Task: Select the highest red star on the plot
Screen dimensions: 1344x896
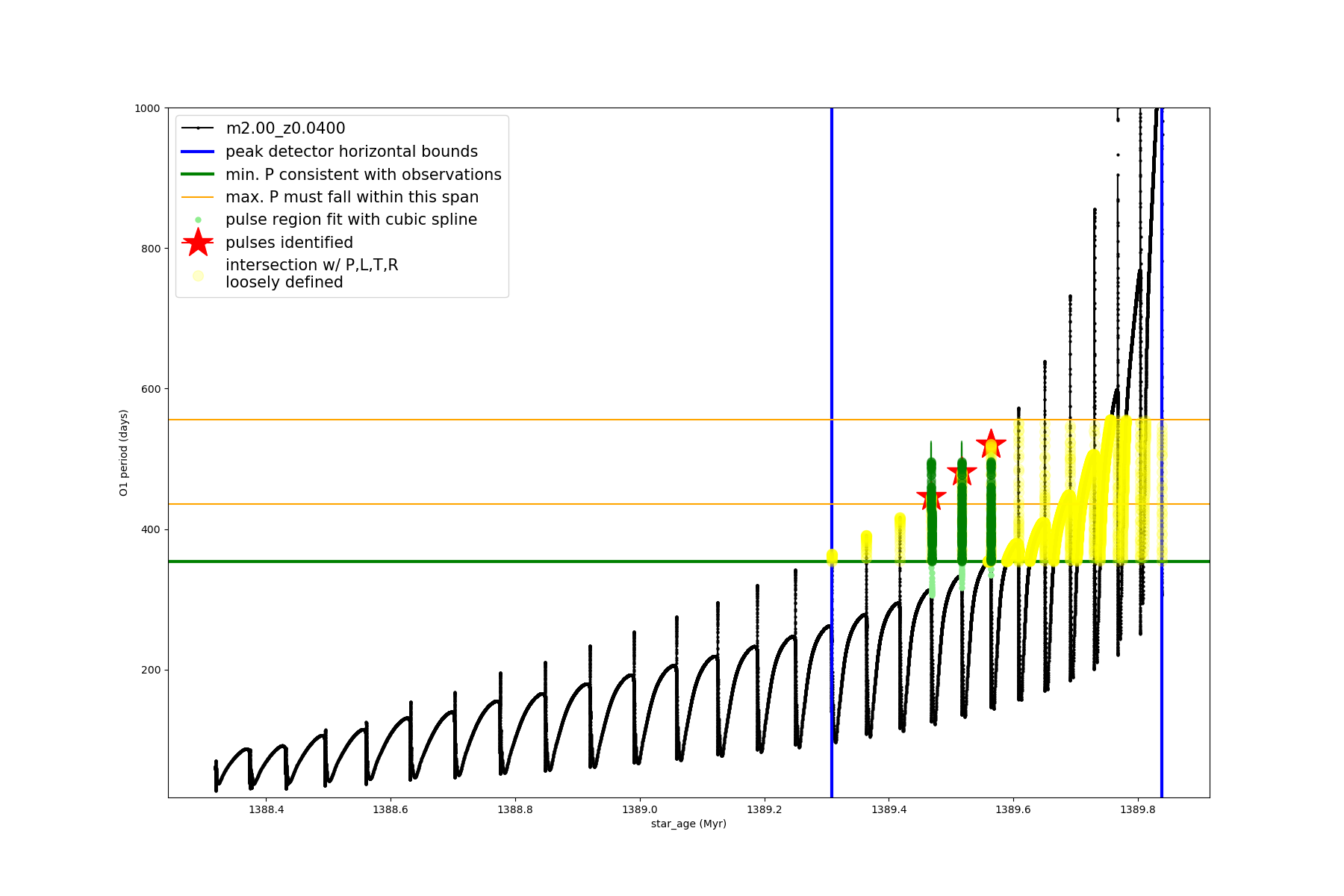Action: tap(991, 444)
